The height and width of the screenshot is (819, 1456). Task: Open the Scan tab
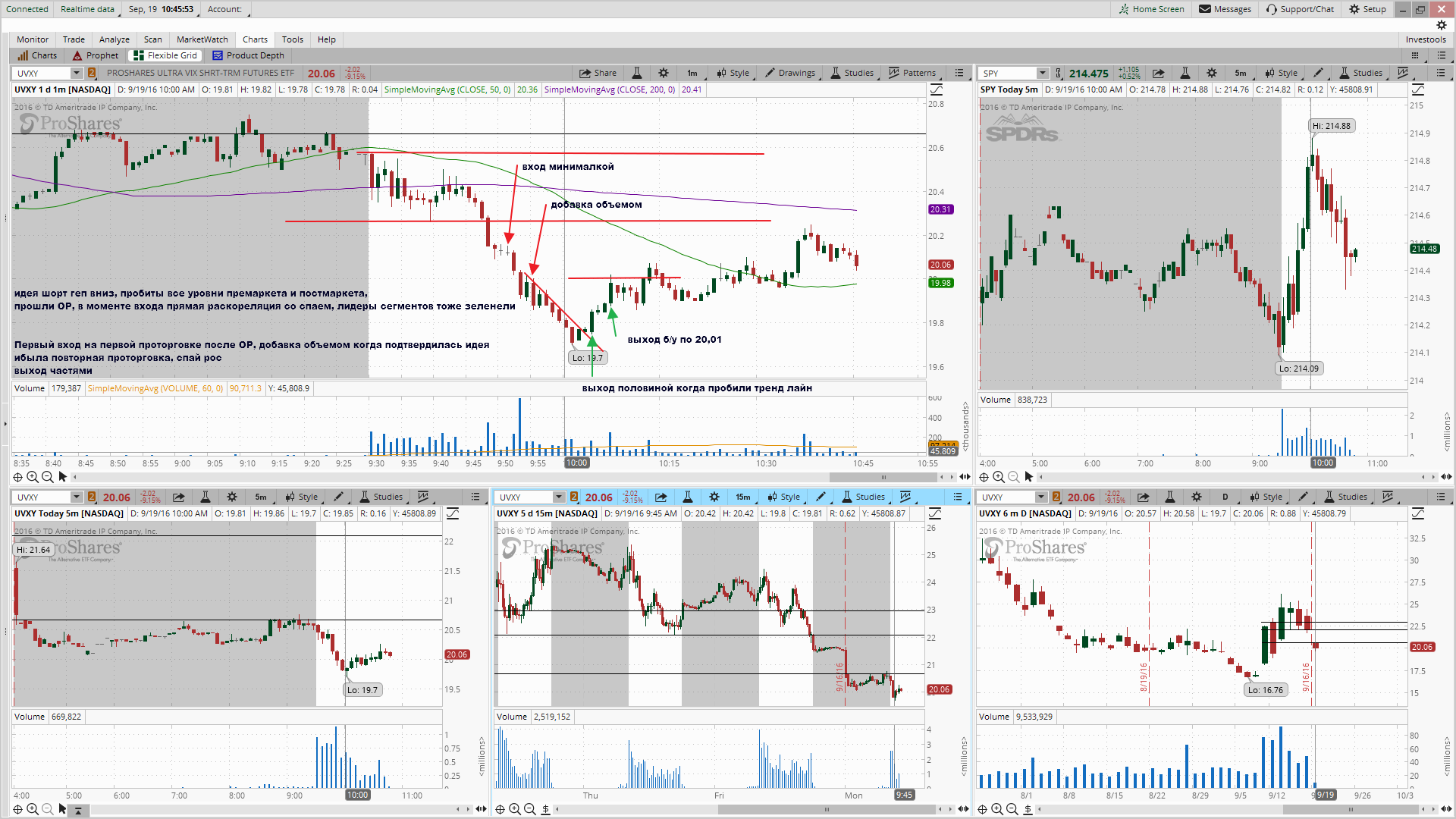[x=153, y=39]
